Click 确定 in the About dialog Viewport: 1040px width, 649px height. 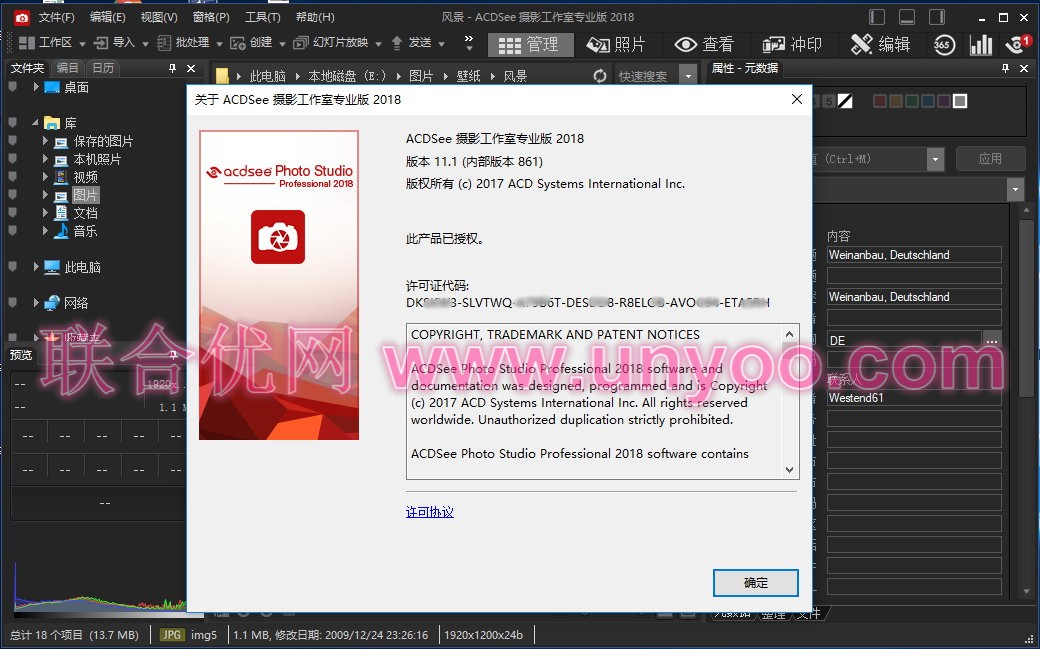[x=755, y=583]
